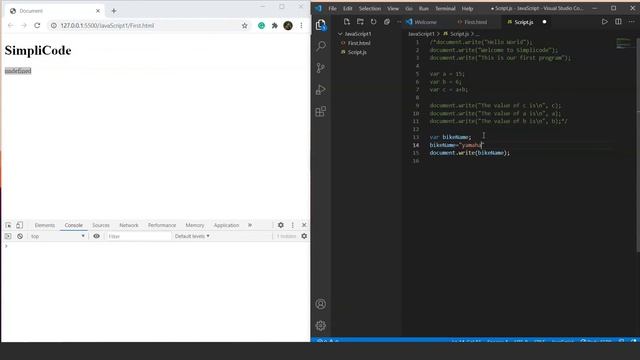This screenshot has width=640, height=360.
Task: Close the DevTools panel
Action: [x=304, y=225]
